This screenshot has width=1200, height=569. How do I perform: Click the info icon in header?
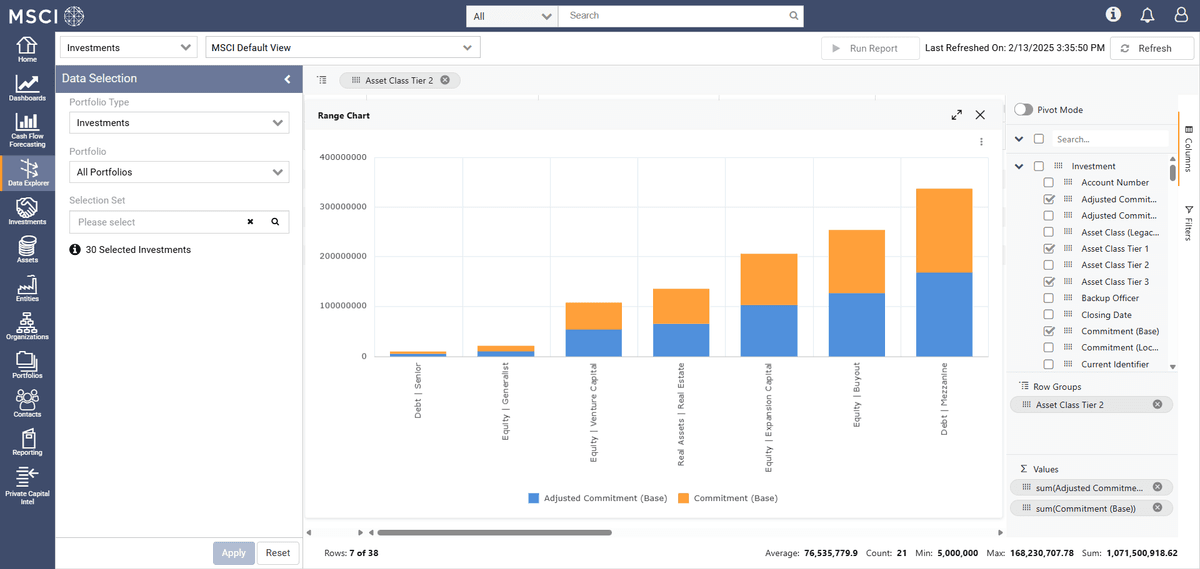(x=1113, y=15)
